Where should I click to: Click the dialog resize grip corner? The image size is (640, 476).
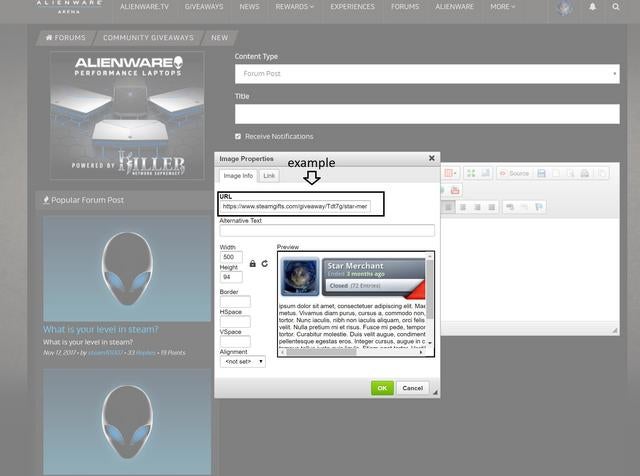click(x=436, y=393)
